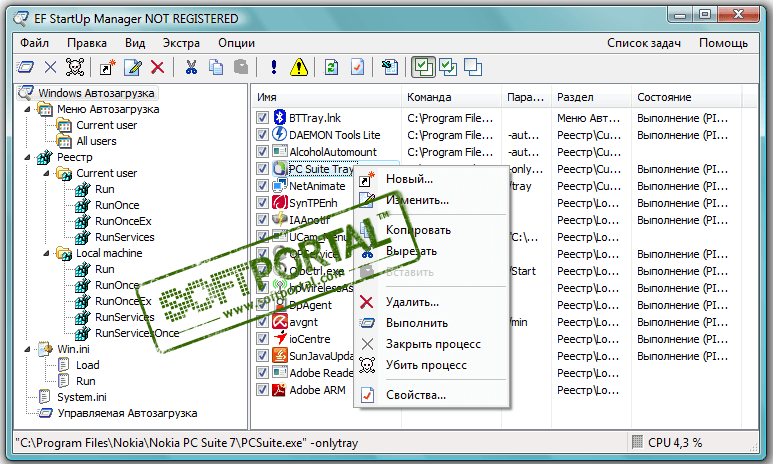Toggle the PC Suite Tray checkbox
The width and height of the screenshot is (773, 464).
(262, 169)
